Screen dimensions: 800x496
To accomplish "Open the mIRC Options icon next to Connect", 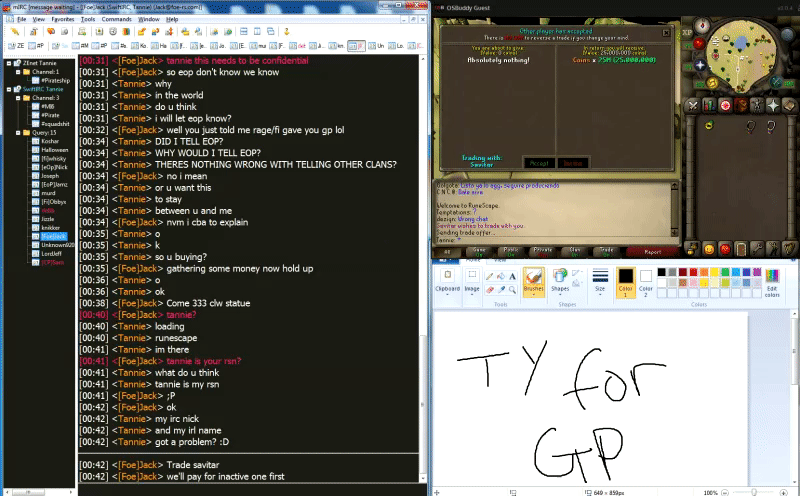I will [x=33, y=32].
